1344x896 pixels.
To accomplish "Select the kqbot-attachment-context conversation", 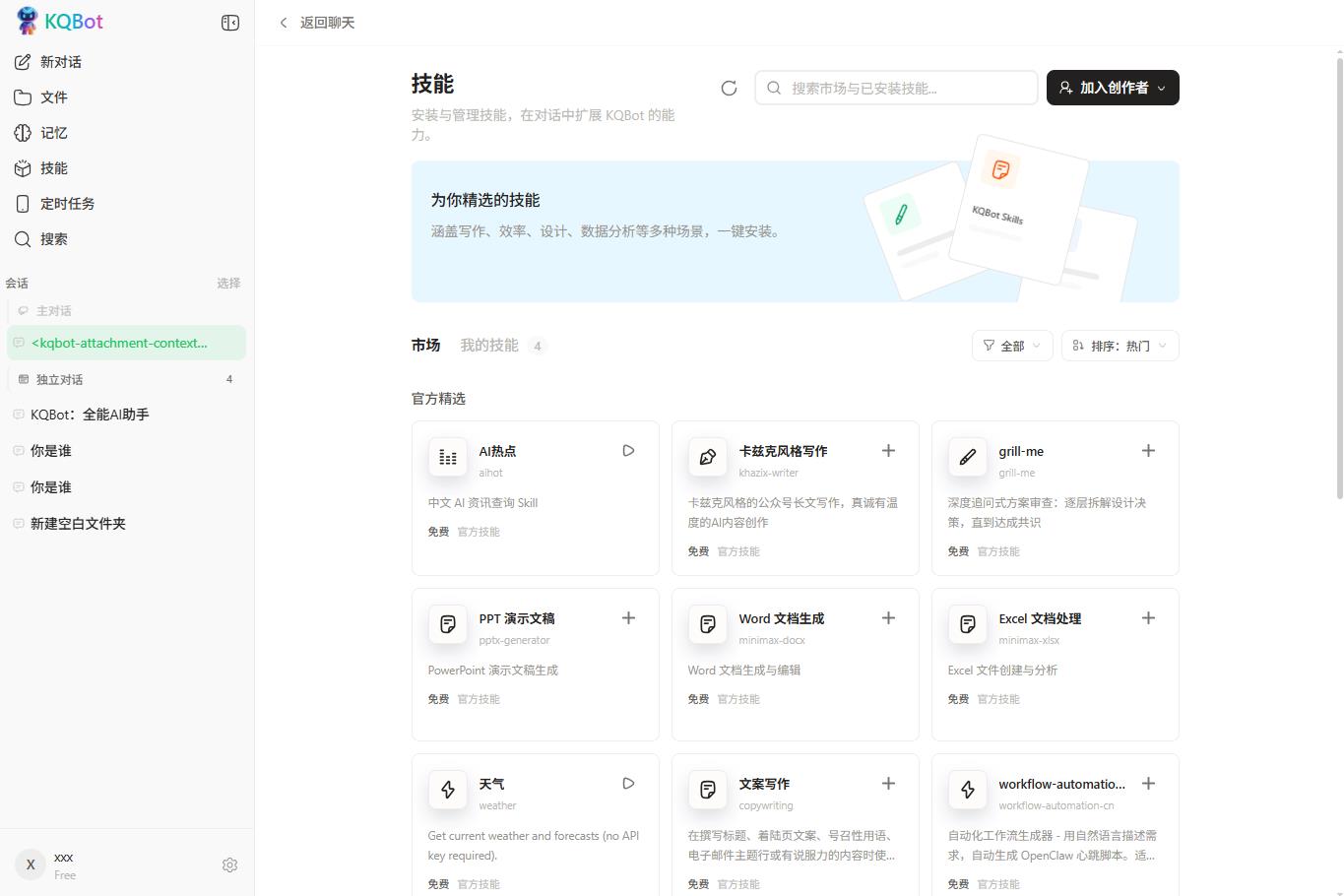I will pyautogui.click(x=127, y=343).
